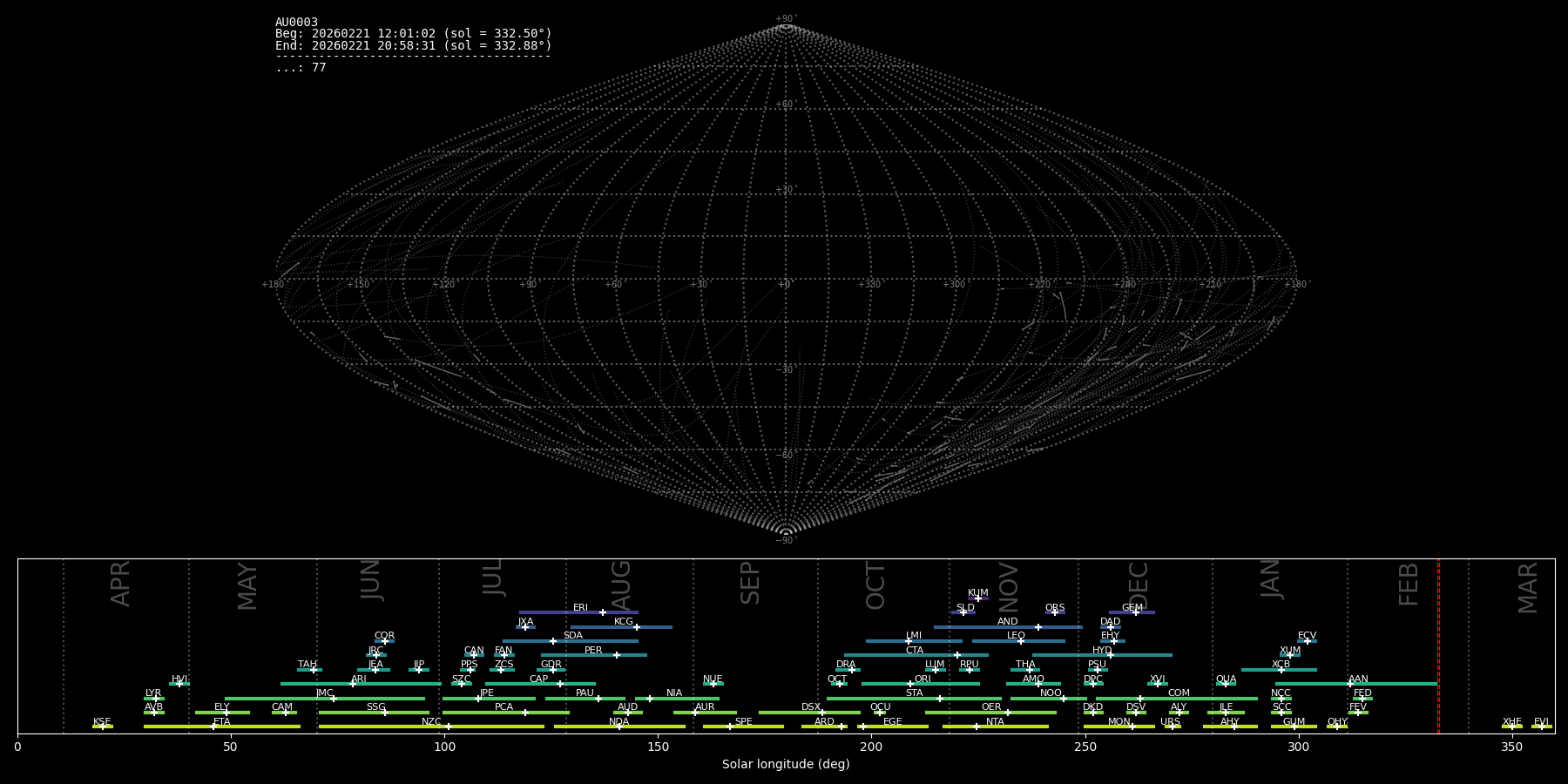Viewport: 1568px width, 784px height.
Task: Select the QUA shower label
Action: [x=1226, y=679]
